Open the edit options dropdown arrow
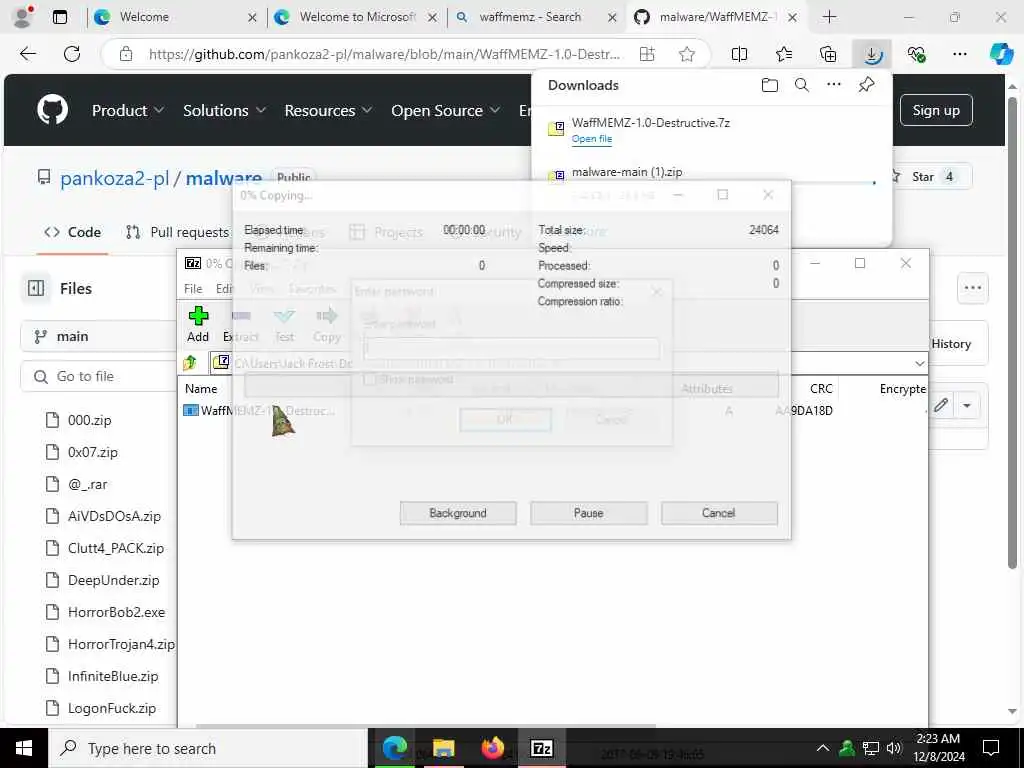1024x768 pixels. (967, 406)
